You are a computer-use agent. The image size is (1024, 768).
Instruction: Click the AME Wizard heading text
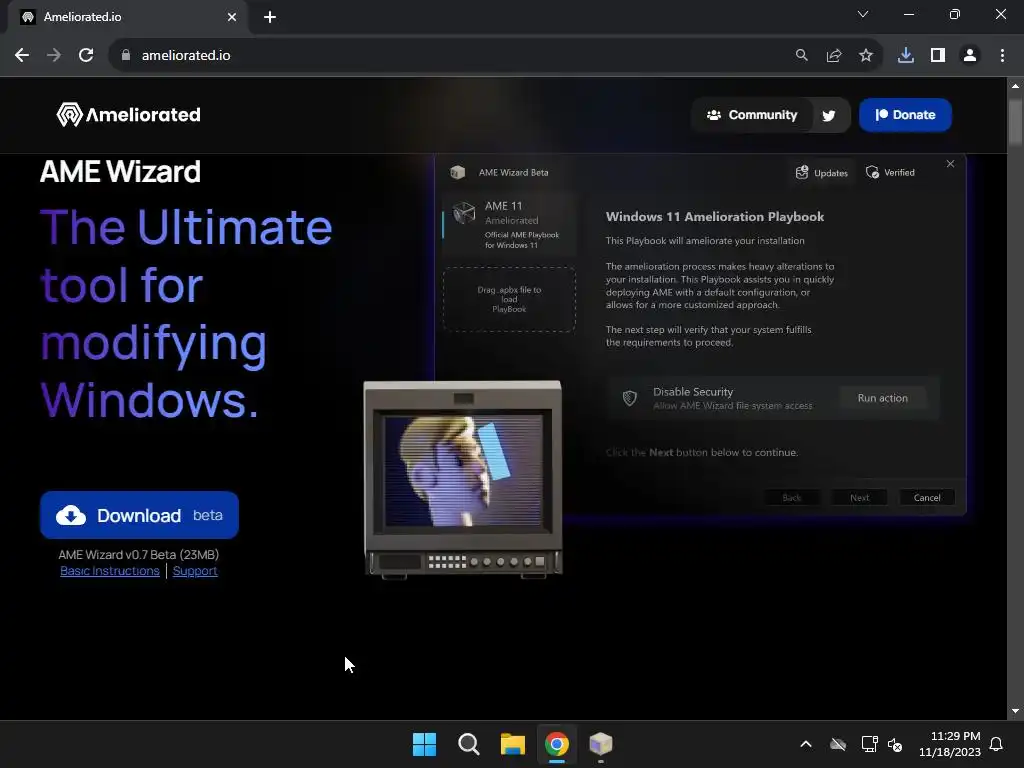(120, 172)
